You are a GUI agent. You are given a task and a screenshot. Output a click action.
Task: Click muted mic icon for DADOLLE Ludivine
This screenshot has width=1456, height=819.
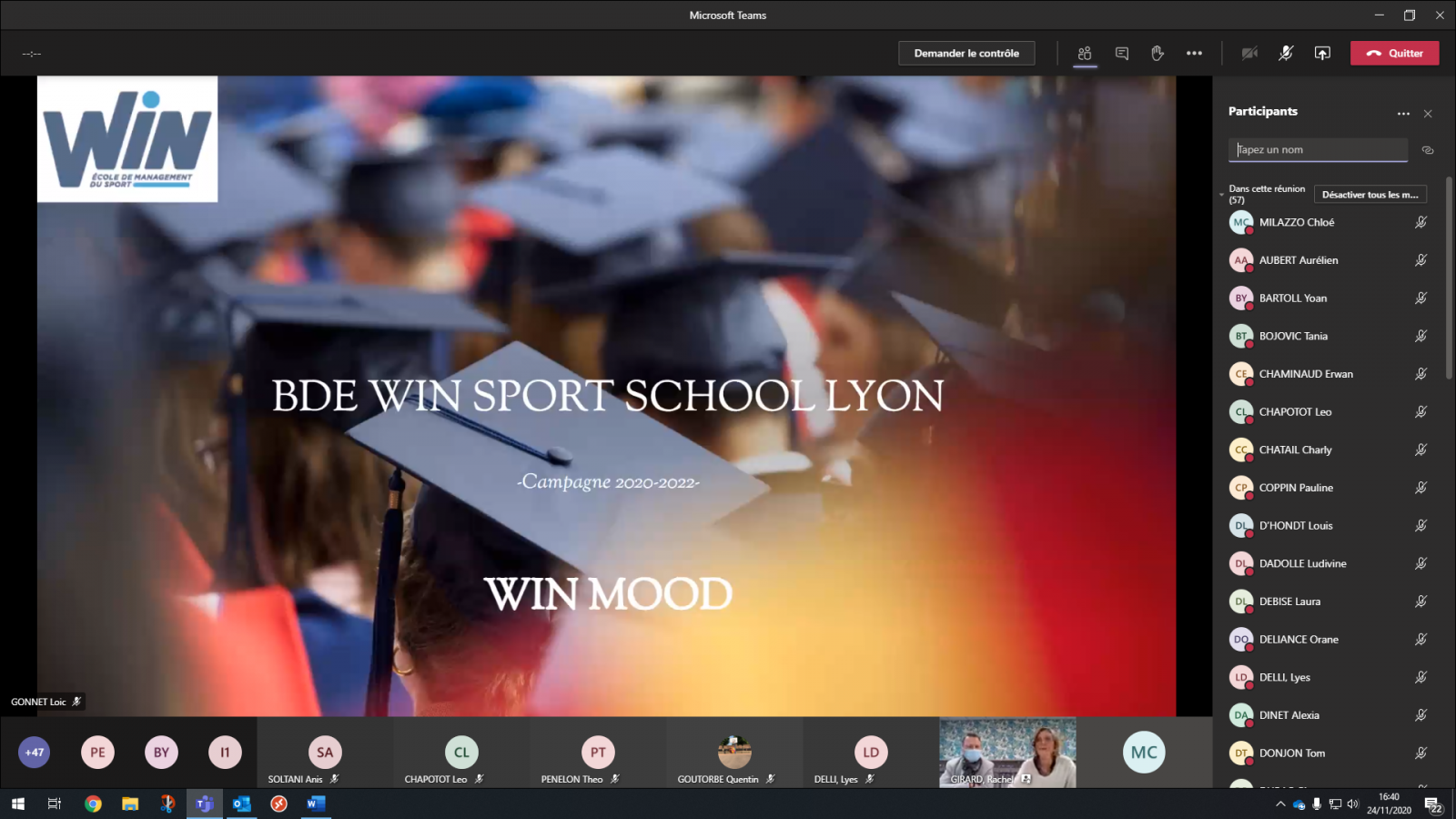pos(1421,563)
